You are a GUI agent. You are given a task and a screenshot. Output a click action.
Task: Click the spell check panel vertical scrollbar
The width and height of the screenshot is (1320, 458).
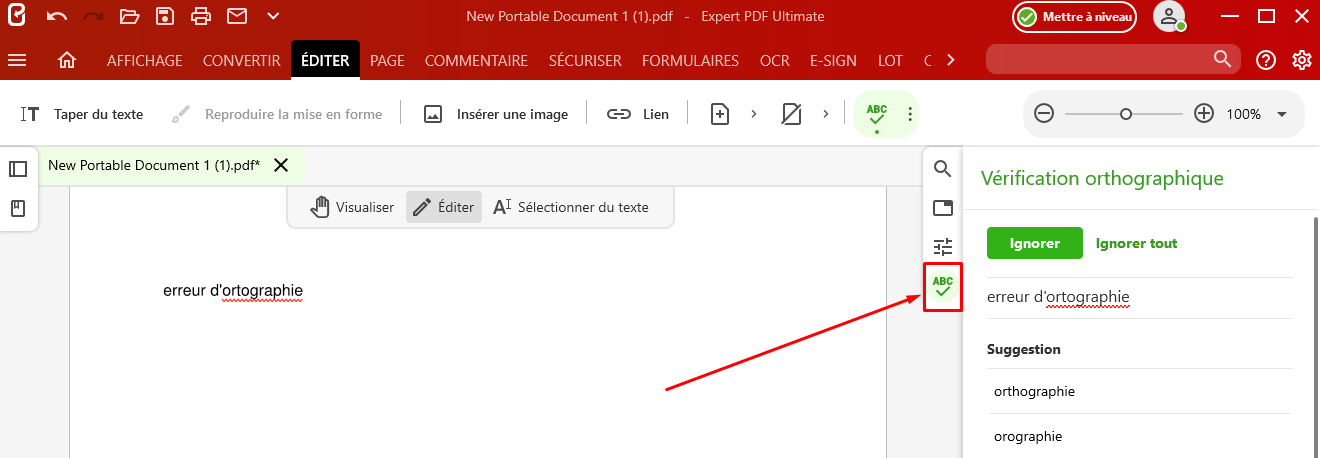pos(1315,335)
